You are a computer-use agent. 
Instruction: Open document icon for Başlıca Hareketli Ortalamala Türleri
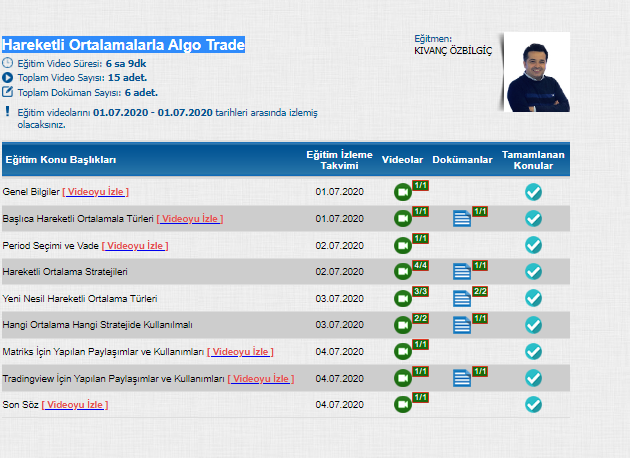462,219
